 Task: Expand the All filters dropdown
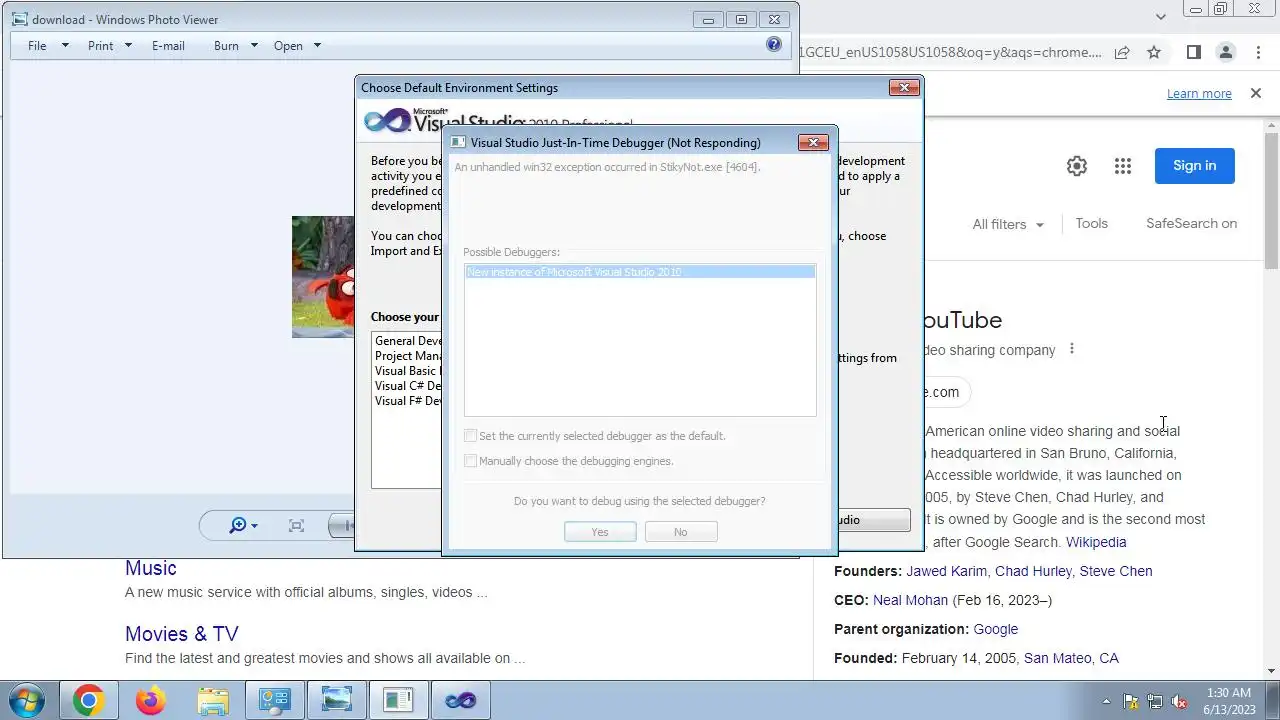pos(1008,224)
